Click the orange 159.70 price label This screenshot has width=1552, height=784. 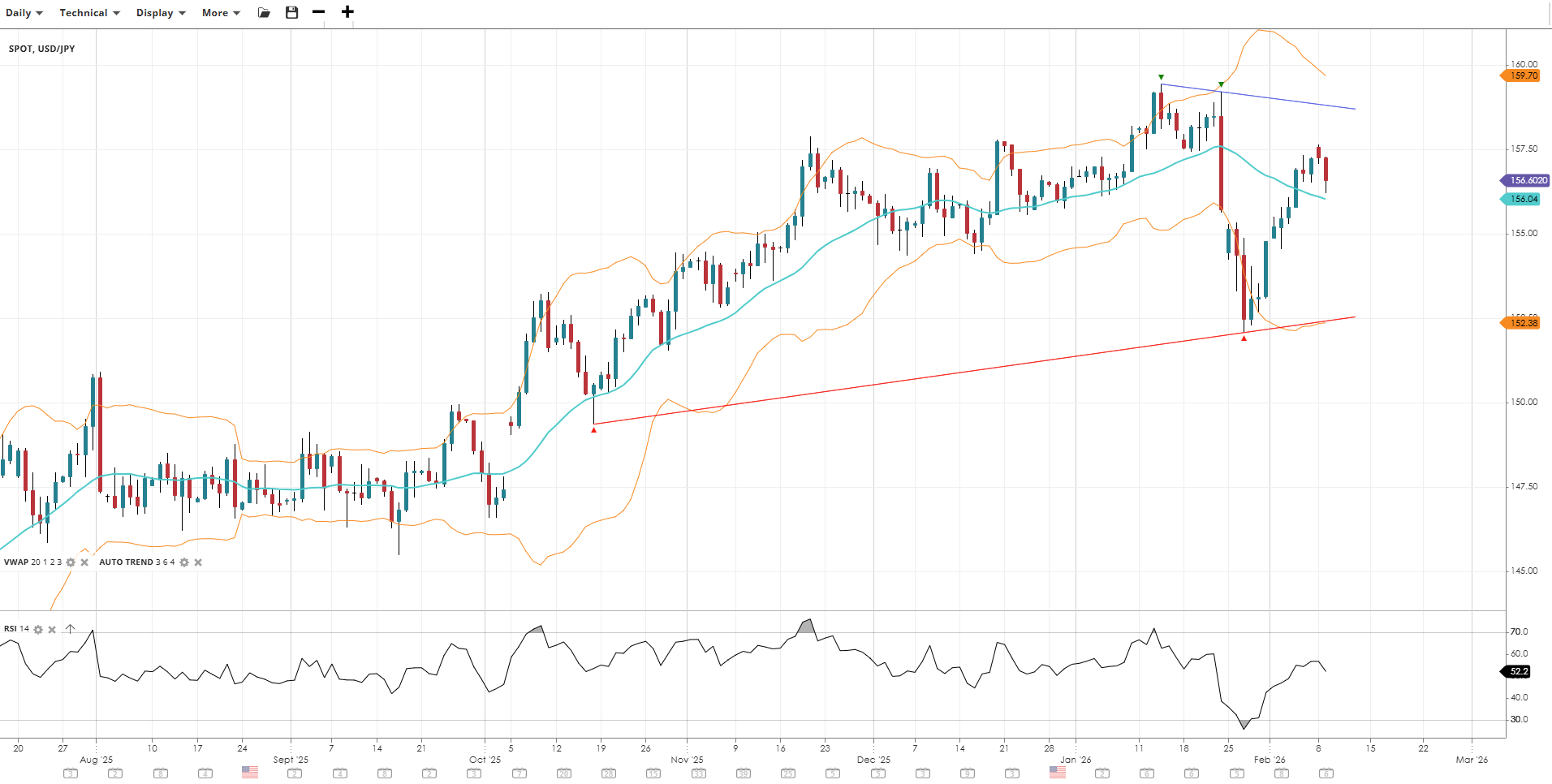coord(1523,75)
